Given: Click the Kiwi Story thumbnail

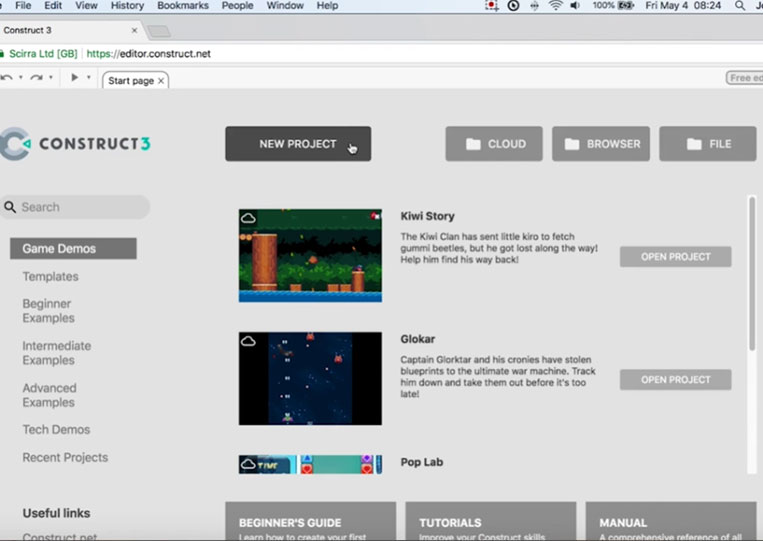Looking at the screenshot, I should coord(310,256).
